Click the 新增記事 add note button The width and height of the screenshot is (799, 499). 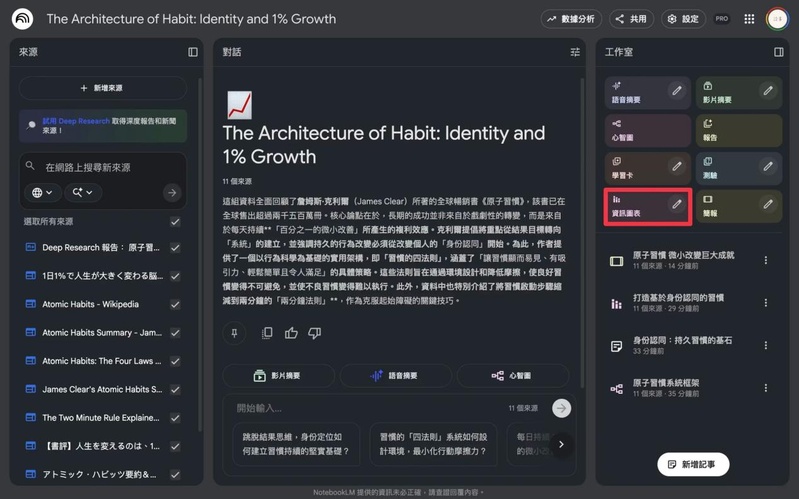pos(693,464)
